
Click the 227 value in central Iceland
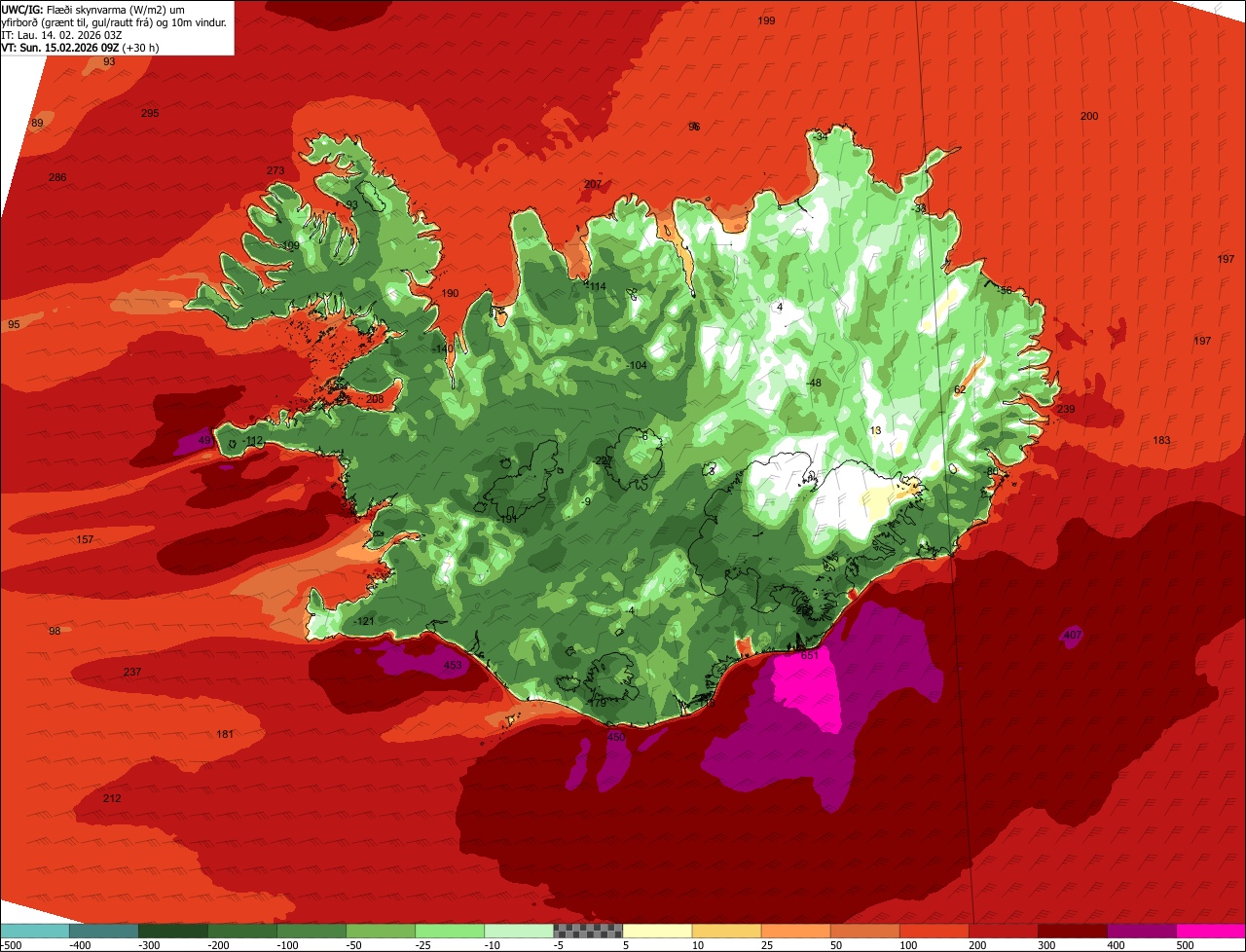[x=604, y=460]
